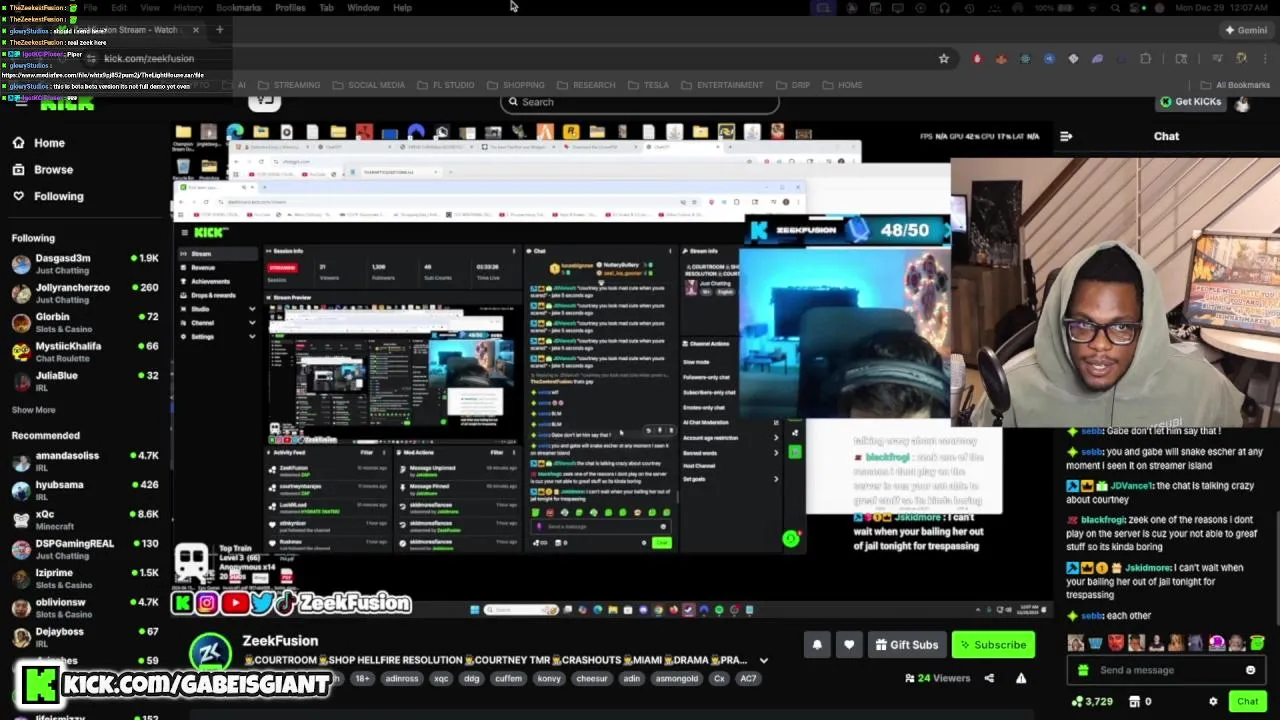
Task: Open hyubsama recommended channel
Action: click(x=84, y=490)
